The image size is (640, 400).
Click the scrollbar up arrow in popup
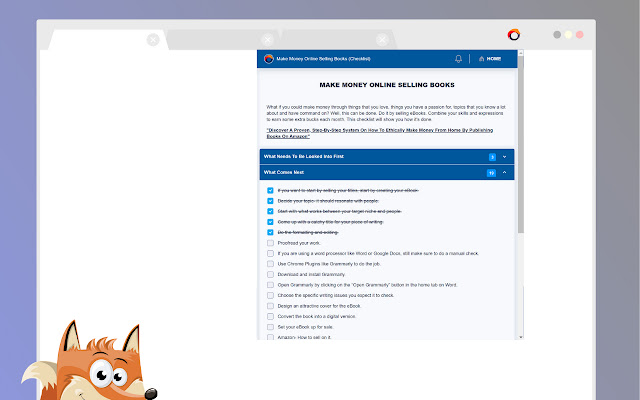(520, 53)
